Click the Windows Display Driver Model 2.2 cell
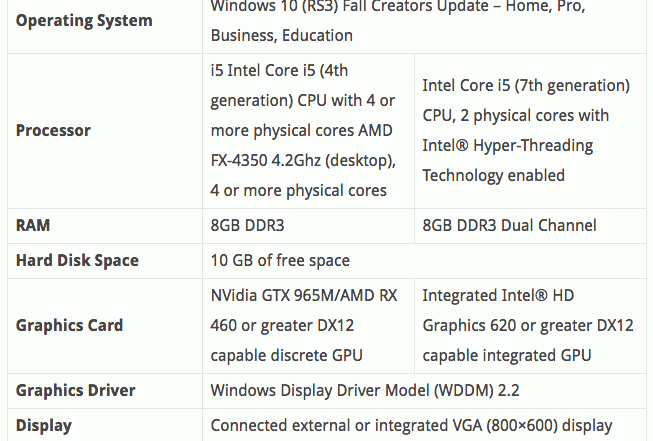 (x=424, y=390)
